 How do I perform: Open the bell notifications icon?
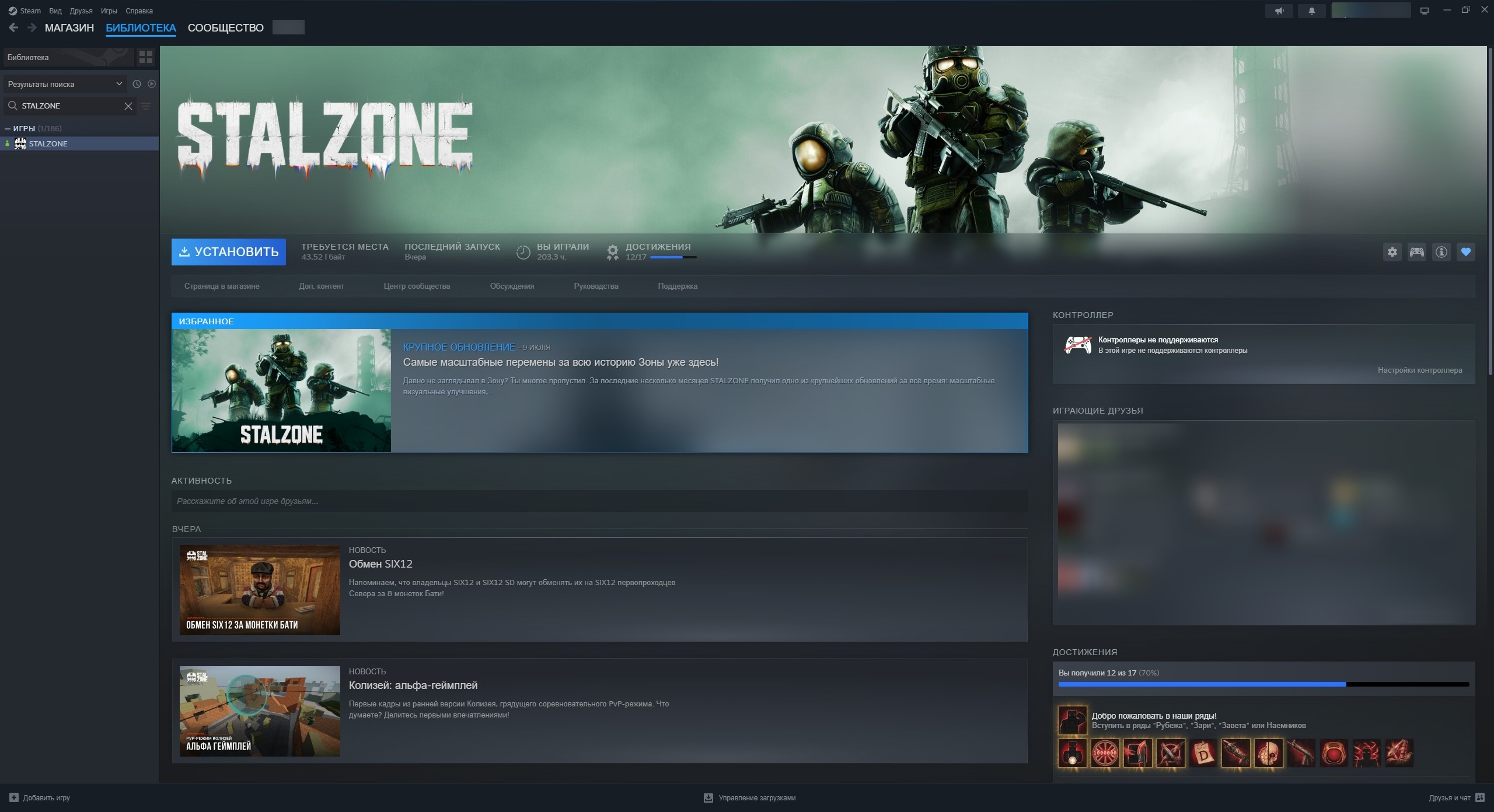[1311, 10]
